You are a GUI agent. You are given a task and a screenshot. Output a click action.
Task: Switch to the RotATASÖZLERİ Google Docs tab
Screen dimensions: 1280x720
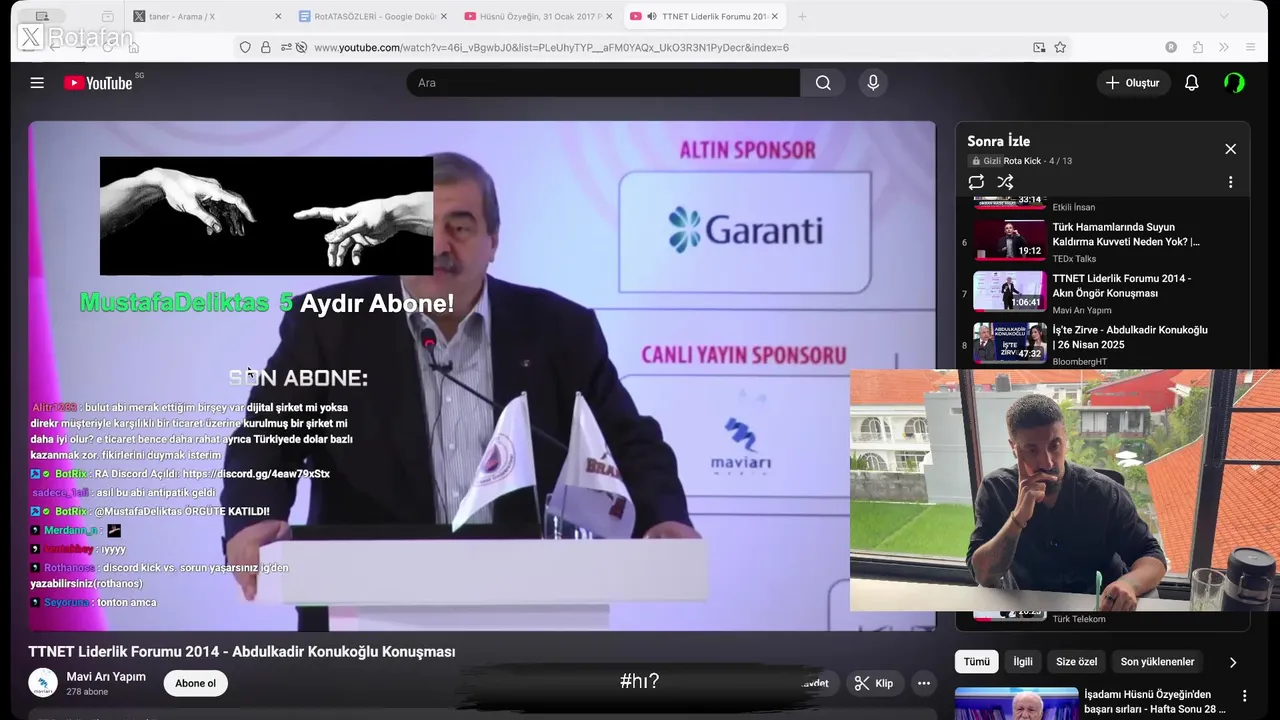point(375,17)
